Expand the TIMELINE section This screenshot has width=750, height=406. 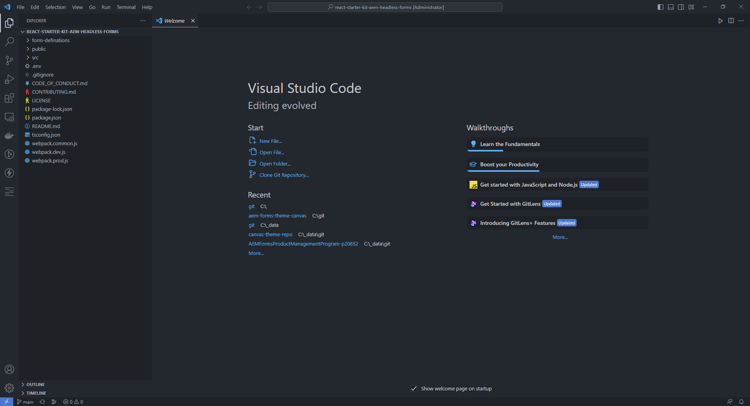(x=36, y=393)
